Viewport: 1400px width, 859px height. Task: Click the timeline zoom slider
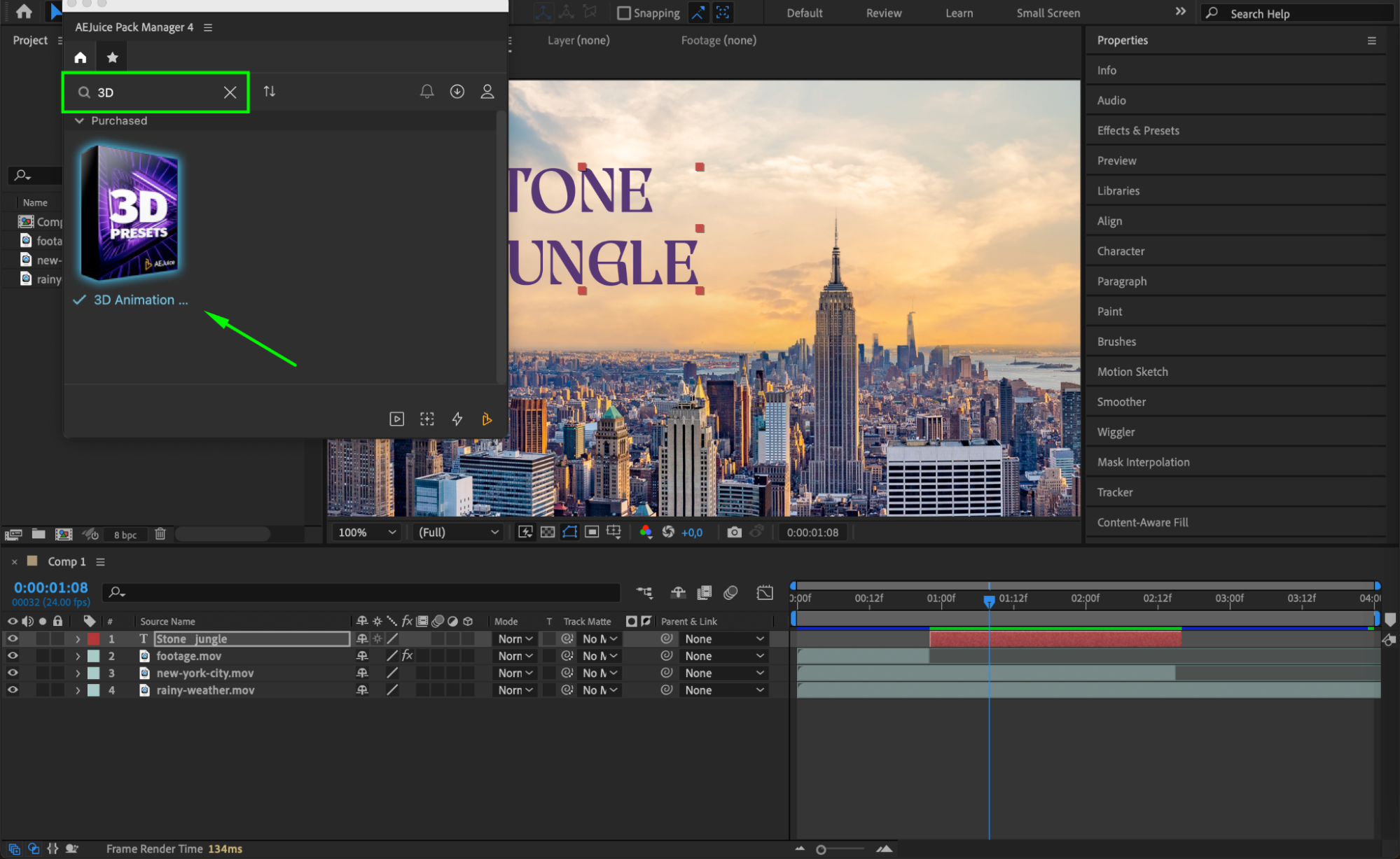821,849
